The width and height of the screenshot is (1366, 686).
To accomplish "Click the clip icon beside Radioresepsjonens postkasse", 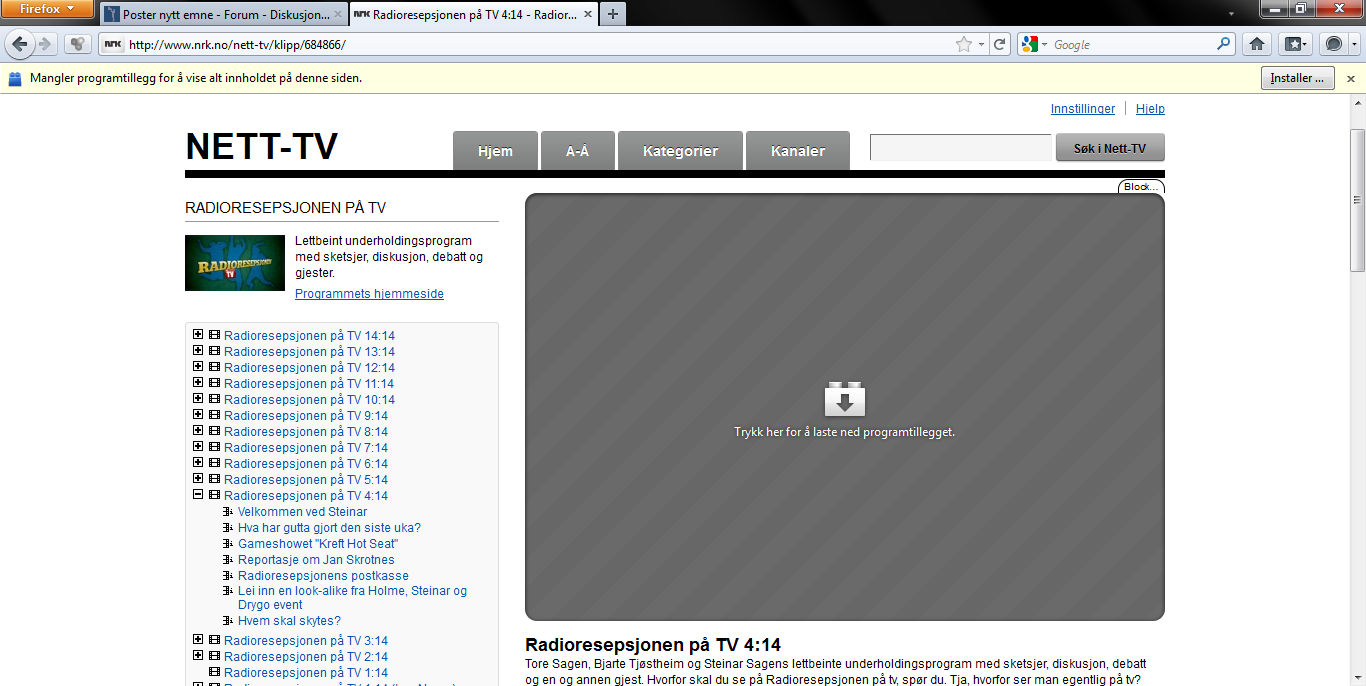I will point(228,576).
